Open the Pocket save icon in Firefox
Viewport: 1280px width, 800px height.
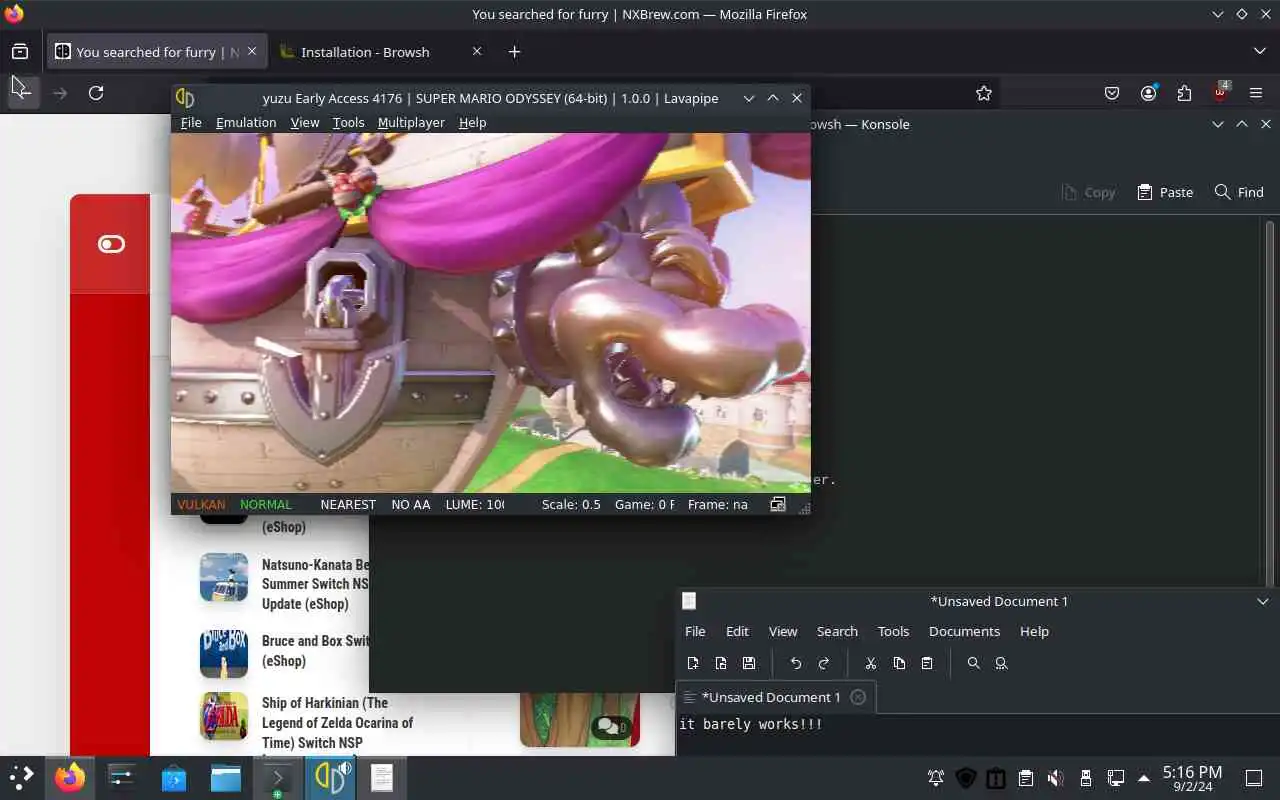[x=1112, y=93]
